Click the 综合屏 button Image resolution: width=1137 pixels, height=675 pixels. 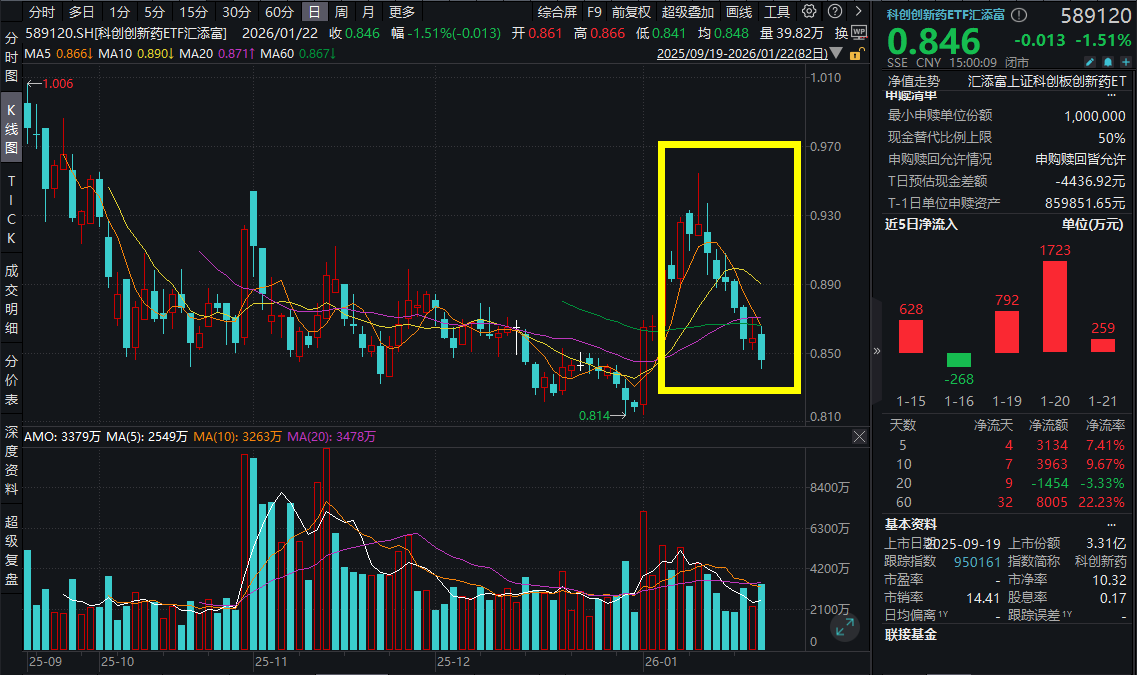click(x=559, y=12)
